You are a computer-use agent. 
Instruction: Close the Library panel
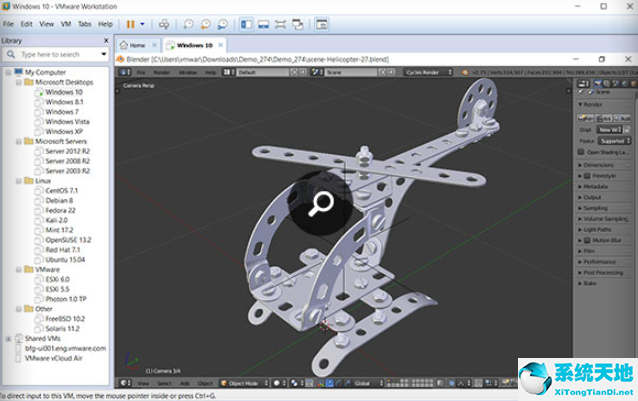tap(106, 40)
